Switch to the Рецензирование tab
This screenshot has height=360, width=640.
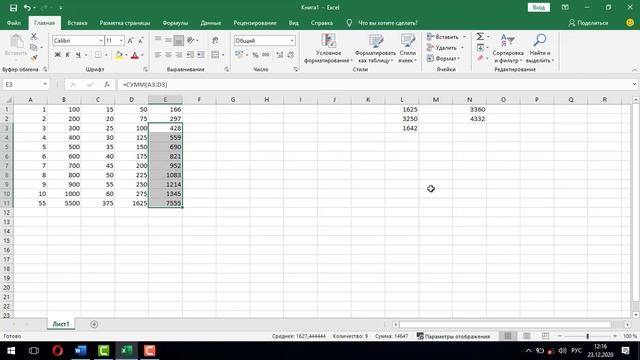coord(255,23)
